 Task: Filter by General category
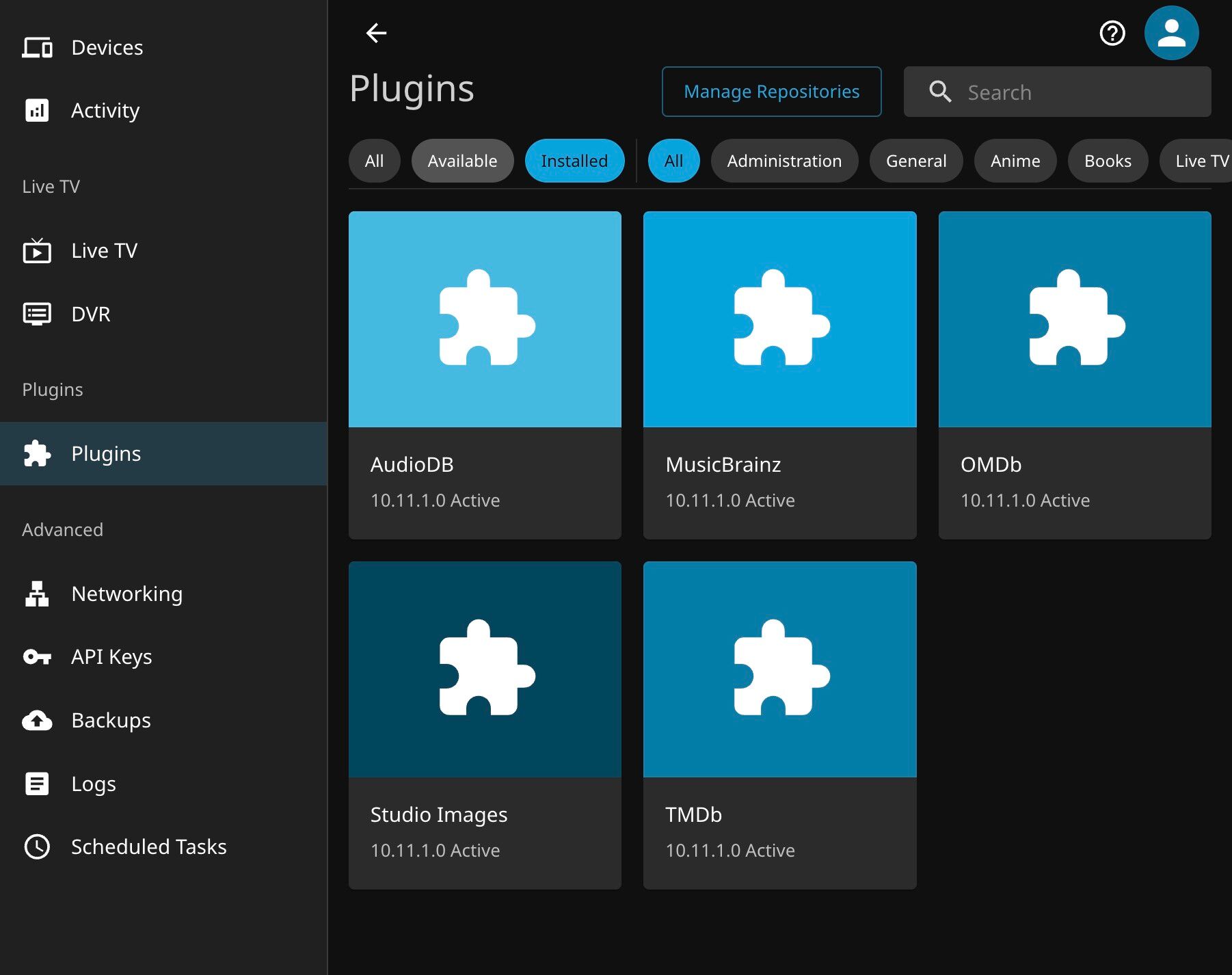[916, 161]
